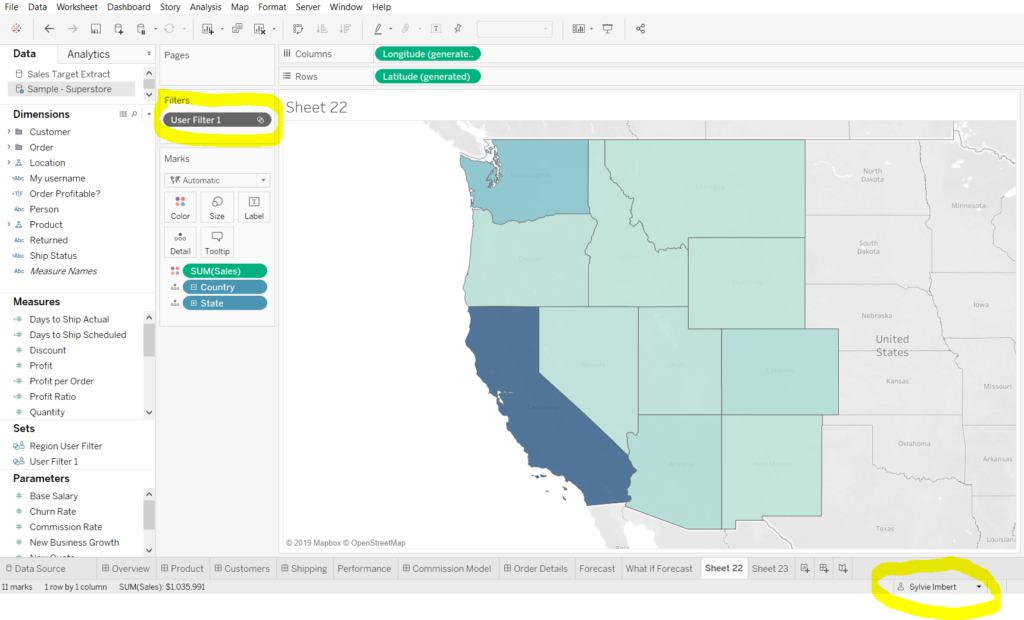
Task: Click the view-as-grid icon in Dimensions header
Action: (123, 114)
